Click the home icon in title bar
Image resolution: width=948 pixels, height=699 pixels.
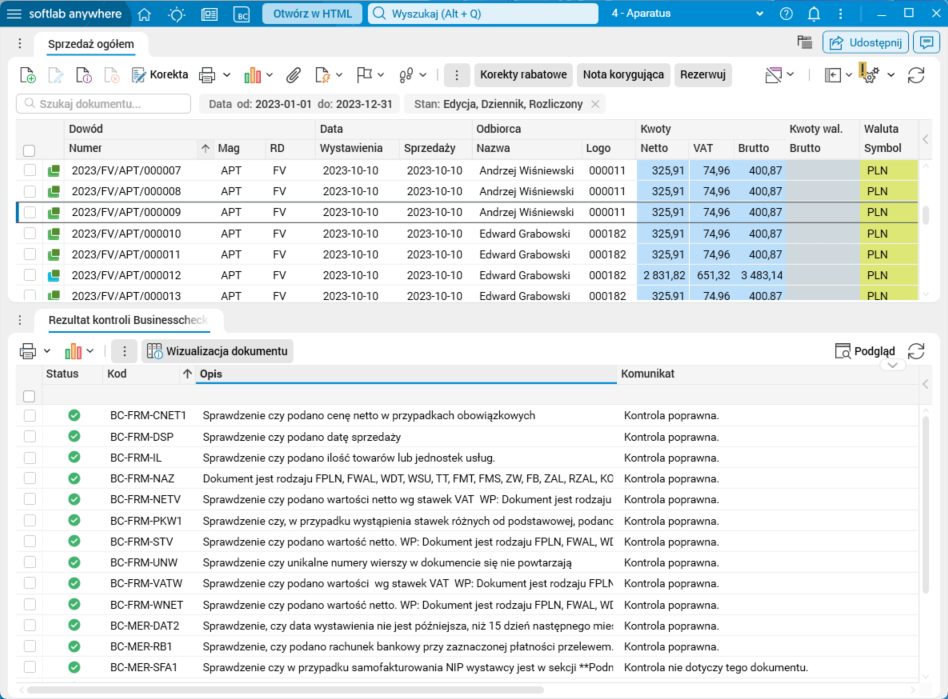click(145, 14)
